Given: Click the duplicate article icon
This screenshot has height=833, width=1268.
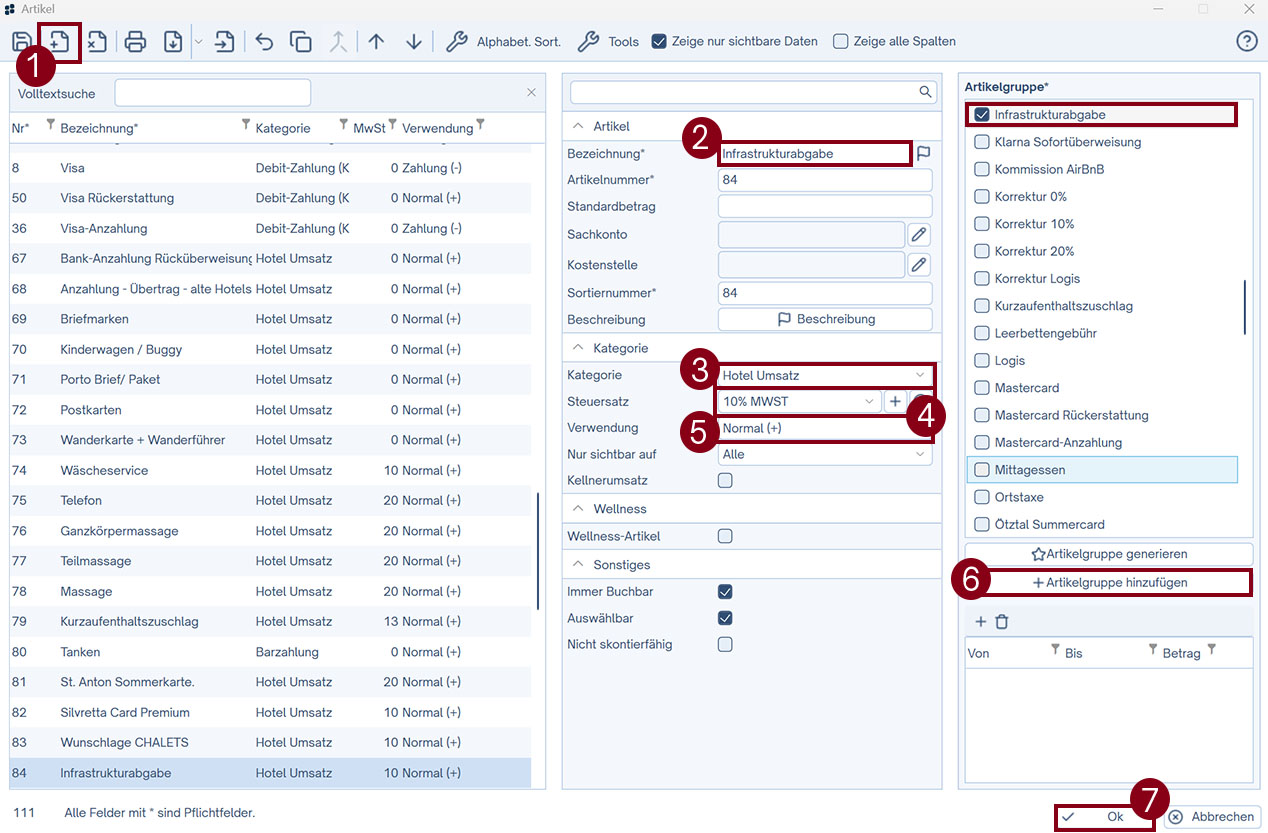Looking at the screenshot, I should click(301, 42).
